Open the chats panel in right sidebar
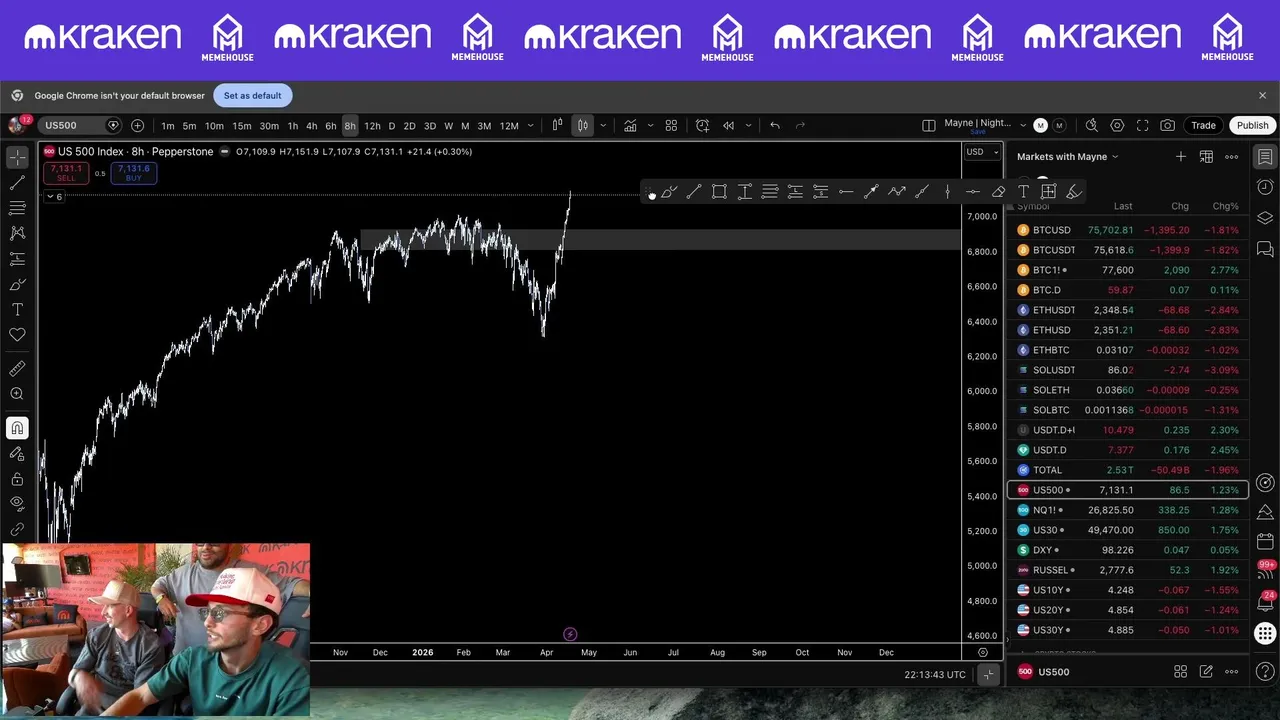The height and width of the screenshot is (720, 1280). point(1265,249)
